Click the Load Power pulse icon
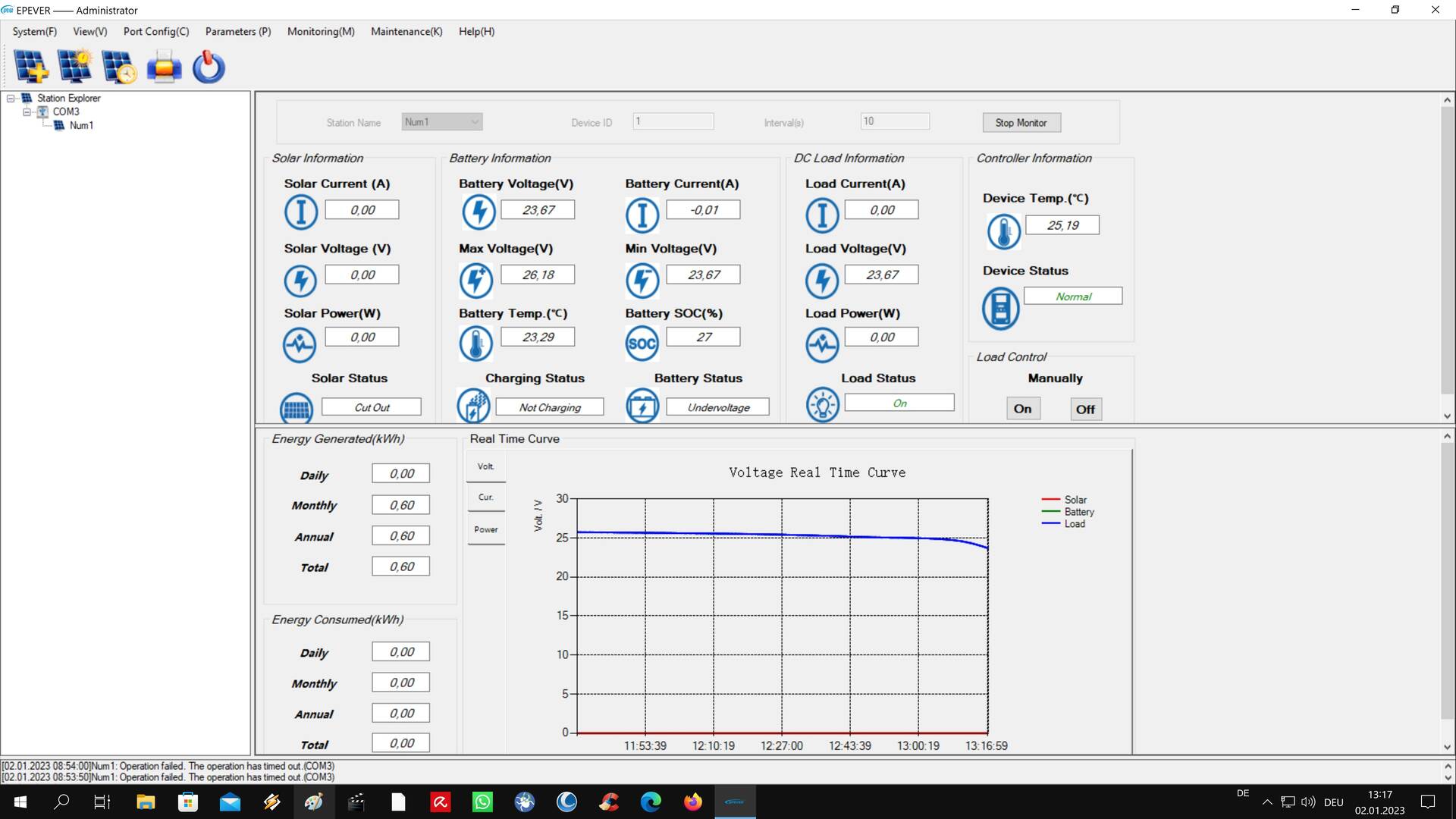Image resolution: width=1456 pixels, height=819 pixels. pos(822,346)
